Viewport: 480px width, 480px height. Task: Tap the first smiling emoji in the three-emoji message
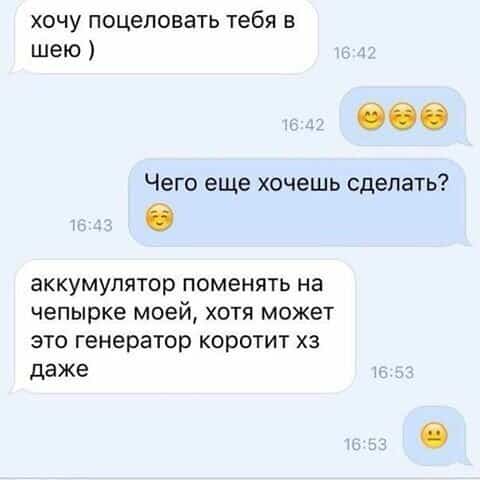point(371,117)
